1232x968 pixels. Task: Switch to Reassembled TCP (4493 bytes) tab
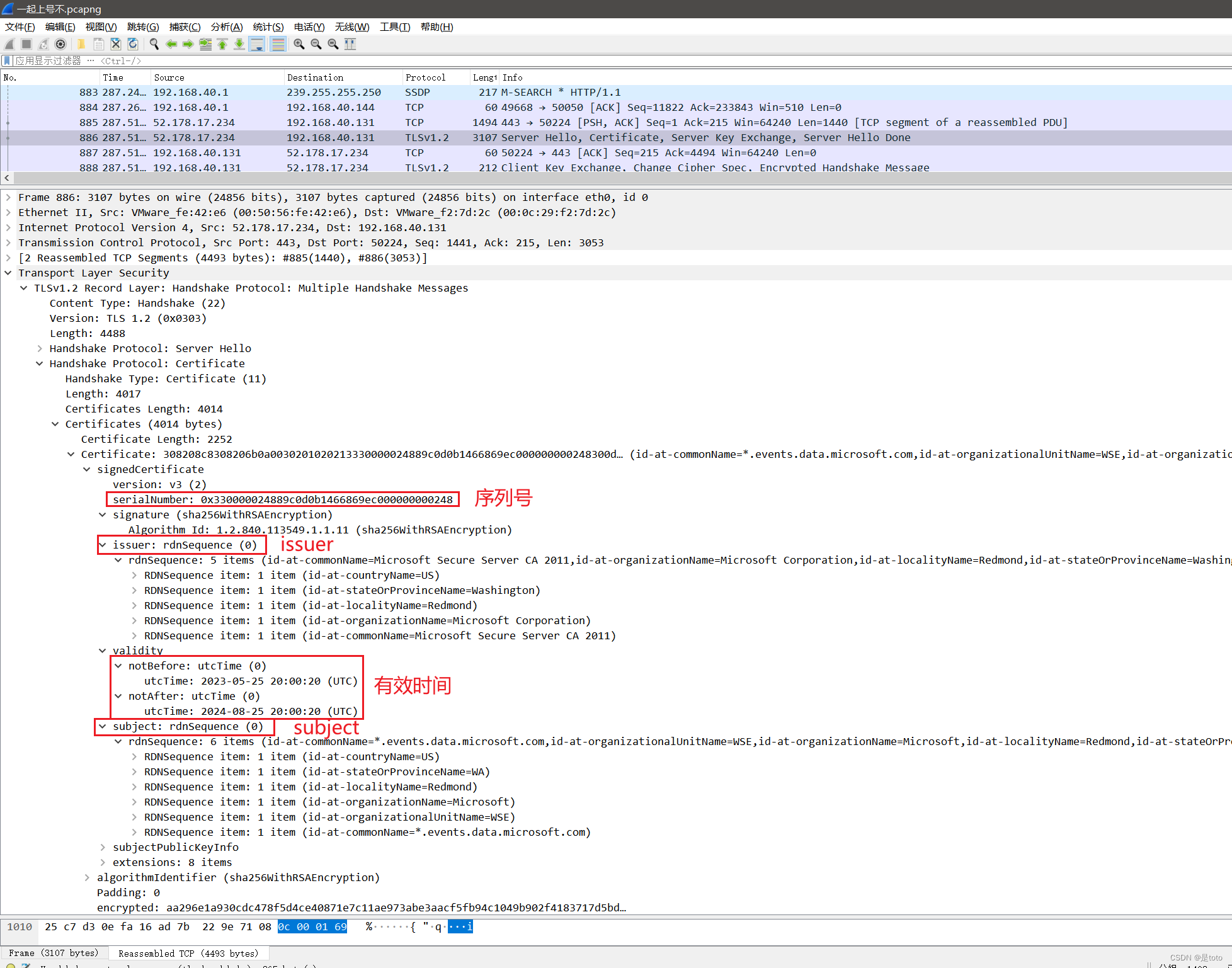point(188,953)
